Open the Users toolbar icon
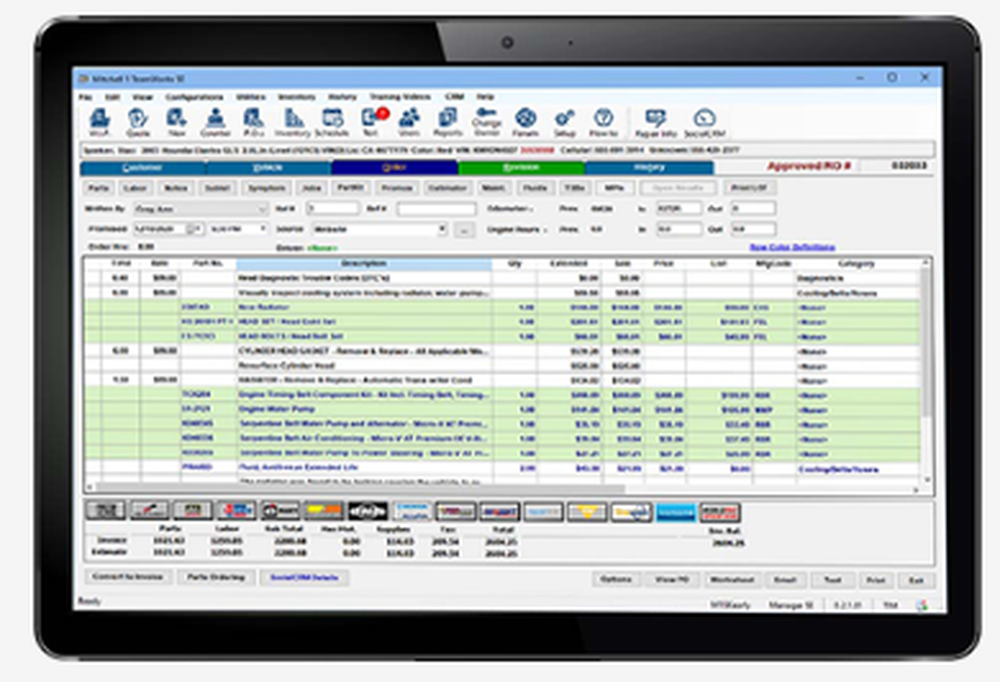 (x=409, y=122)
